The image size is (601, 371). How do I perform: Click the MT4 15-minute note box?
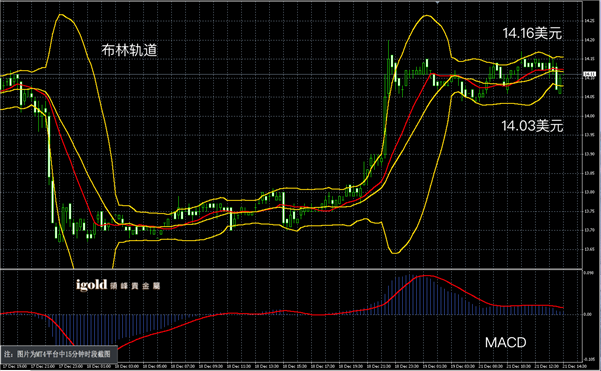pyautogui.click(x=59, y=353)
